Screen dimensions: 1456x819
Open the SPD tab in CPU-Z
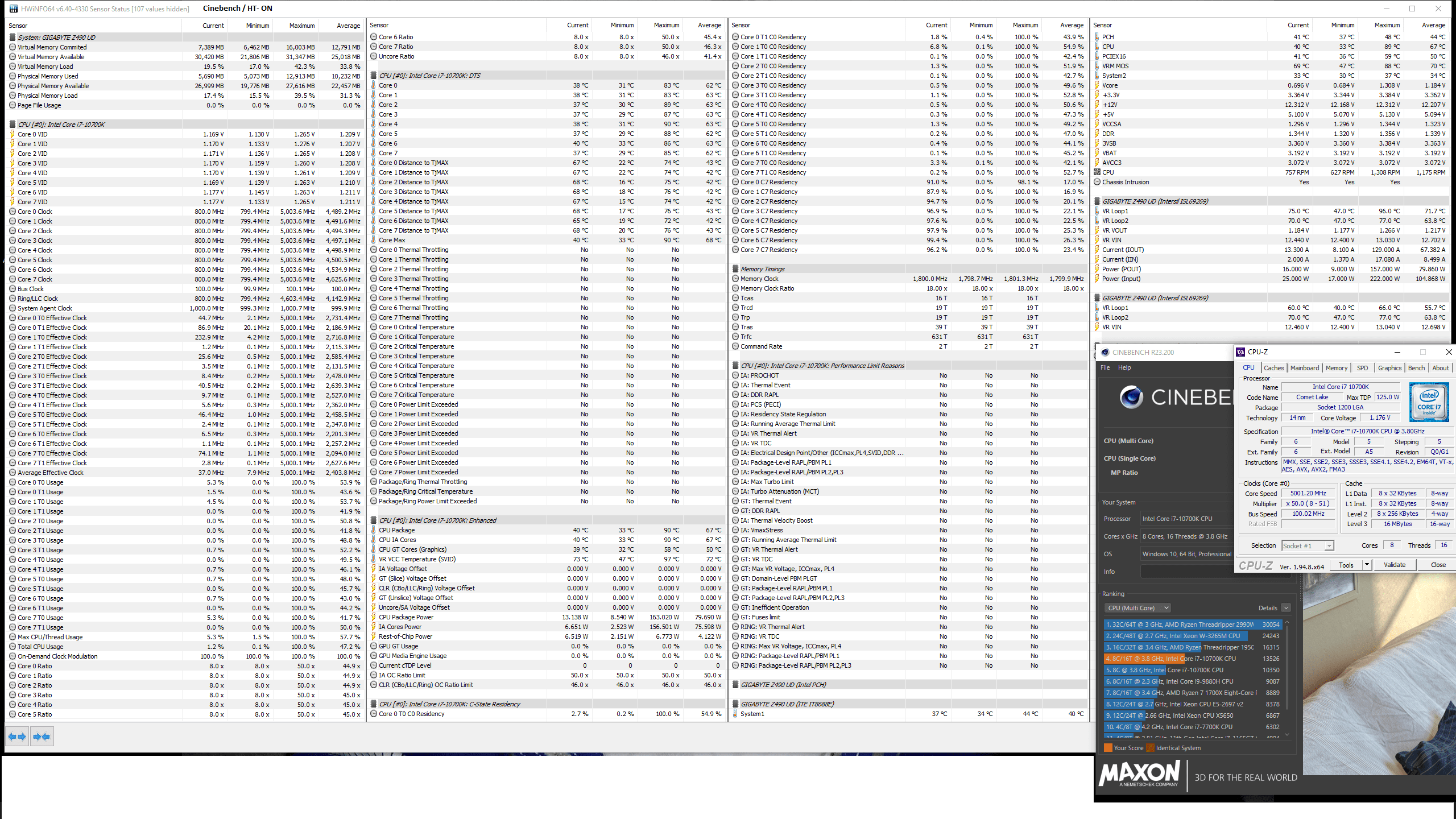point(1362,368)
